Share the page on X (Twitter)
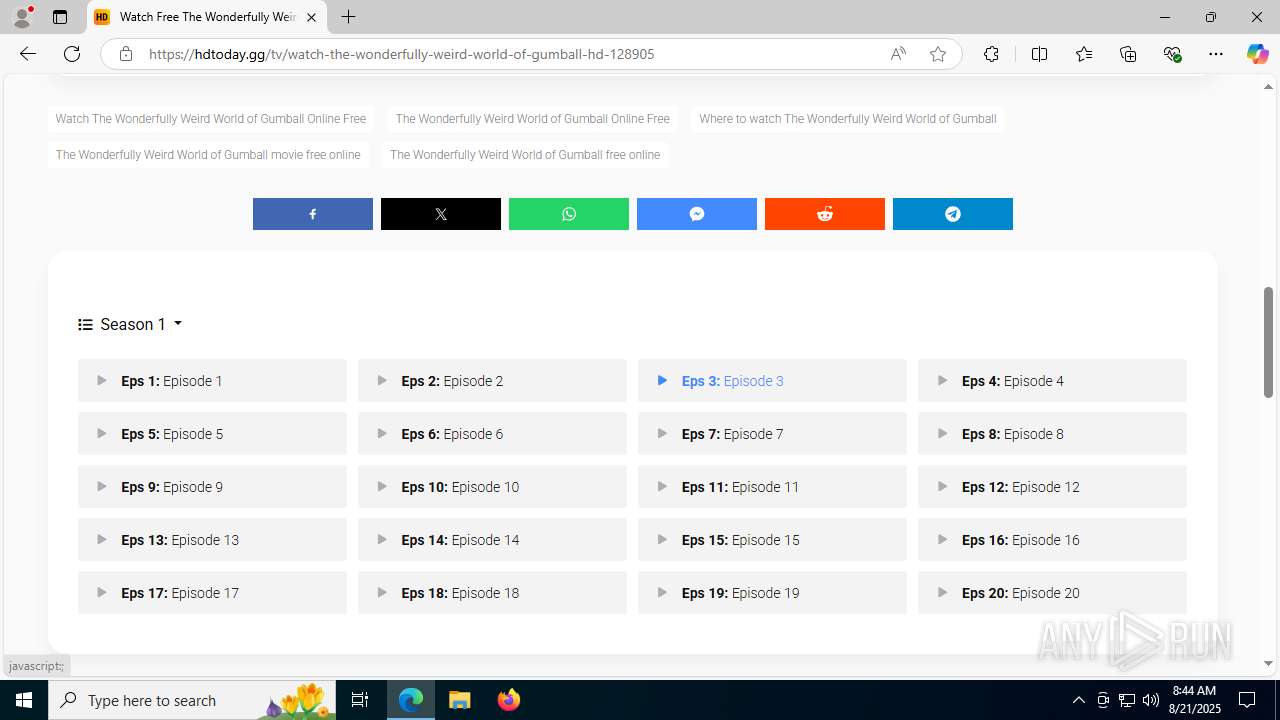 pyautogui.click(x=441, y=214)
